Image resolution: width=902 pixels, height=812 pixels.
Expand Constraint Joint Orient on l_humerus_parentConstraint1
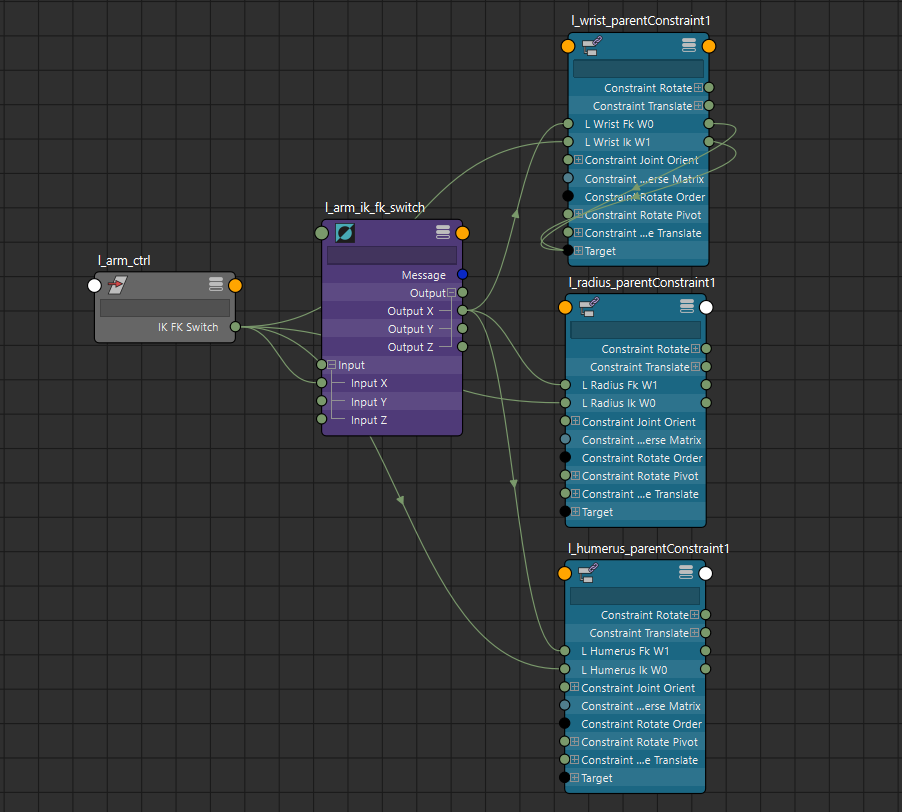tap(574, 688)
